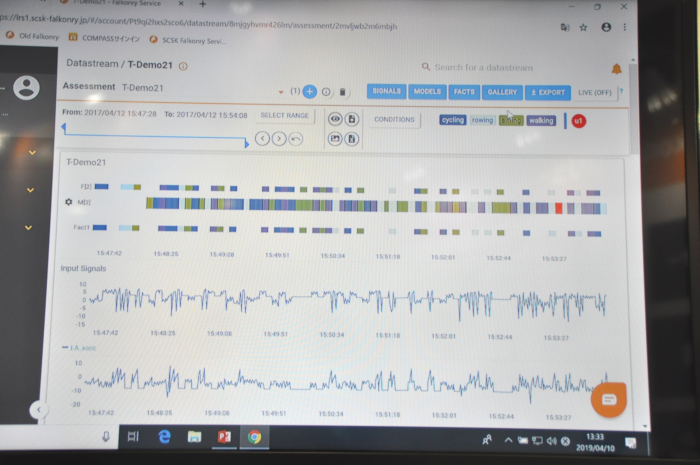Open a new browser tab with plus
The image size is (700, 465).
click(x=202, y=4)
